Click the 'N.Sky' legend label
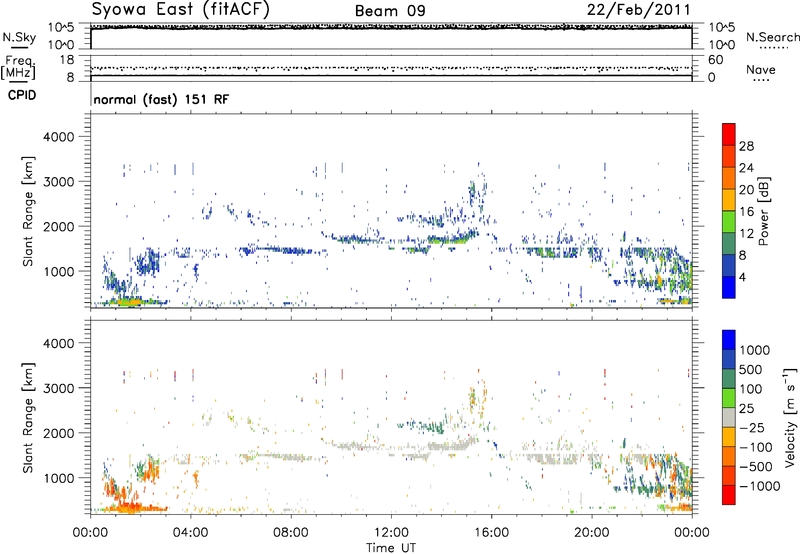 coord(19,38)
